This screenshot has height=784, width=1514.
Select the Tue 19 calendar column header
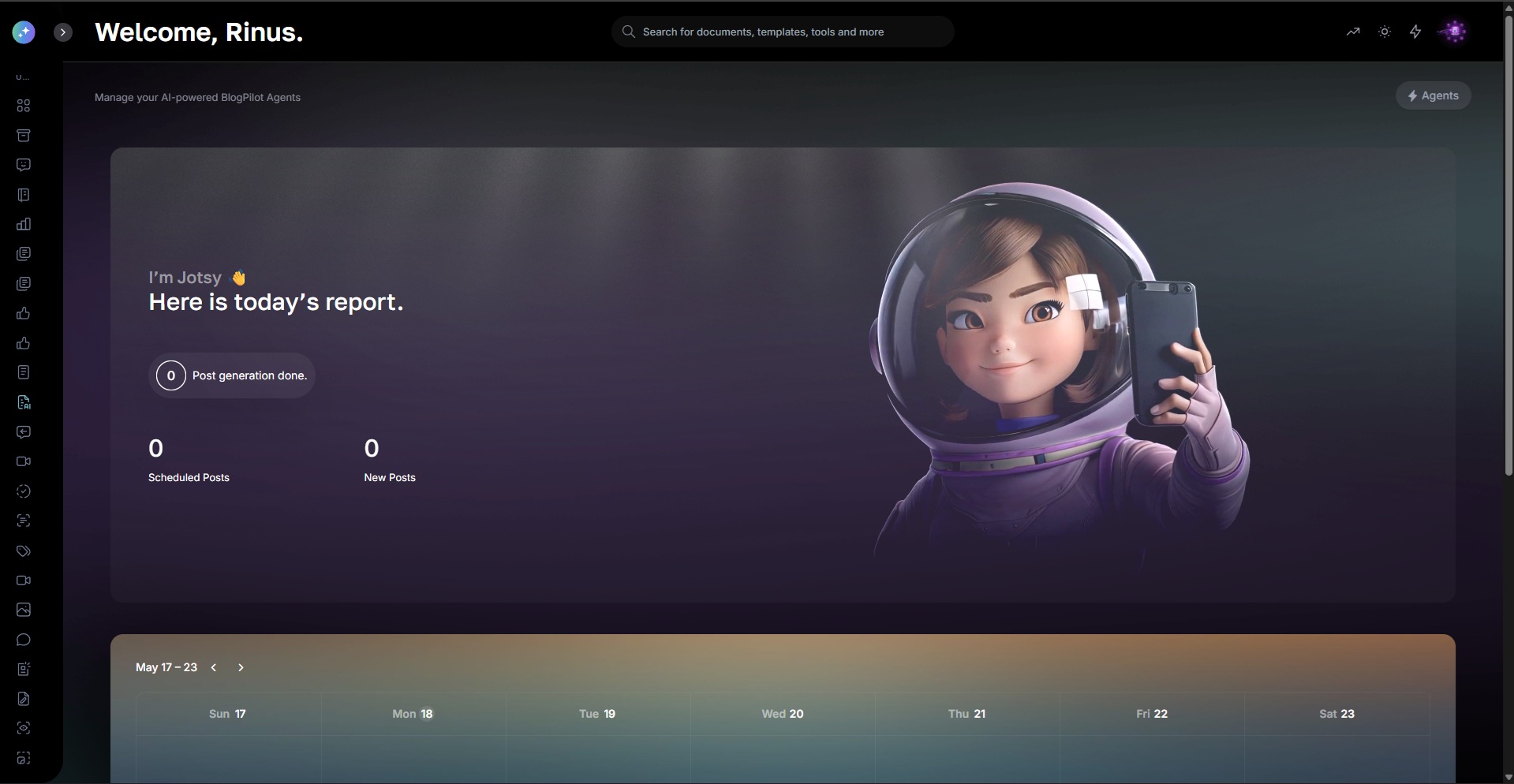pos(597,714)
